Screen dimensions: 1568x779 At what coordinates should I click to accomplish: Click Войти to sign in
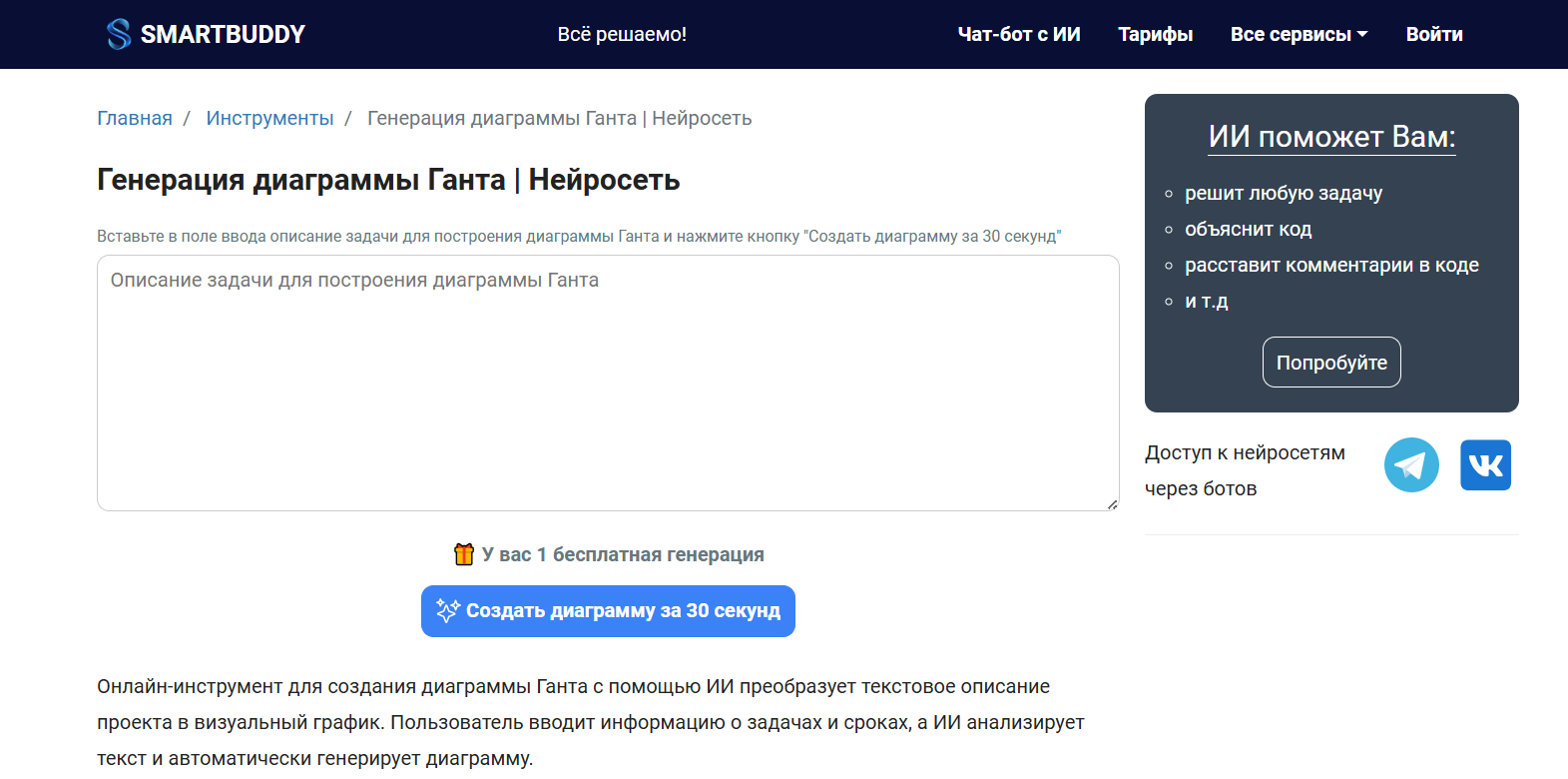point(1433,34)
